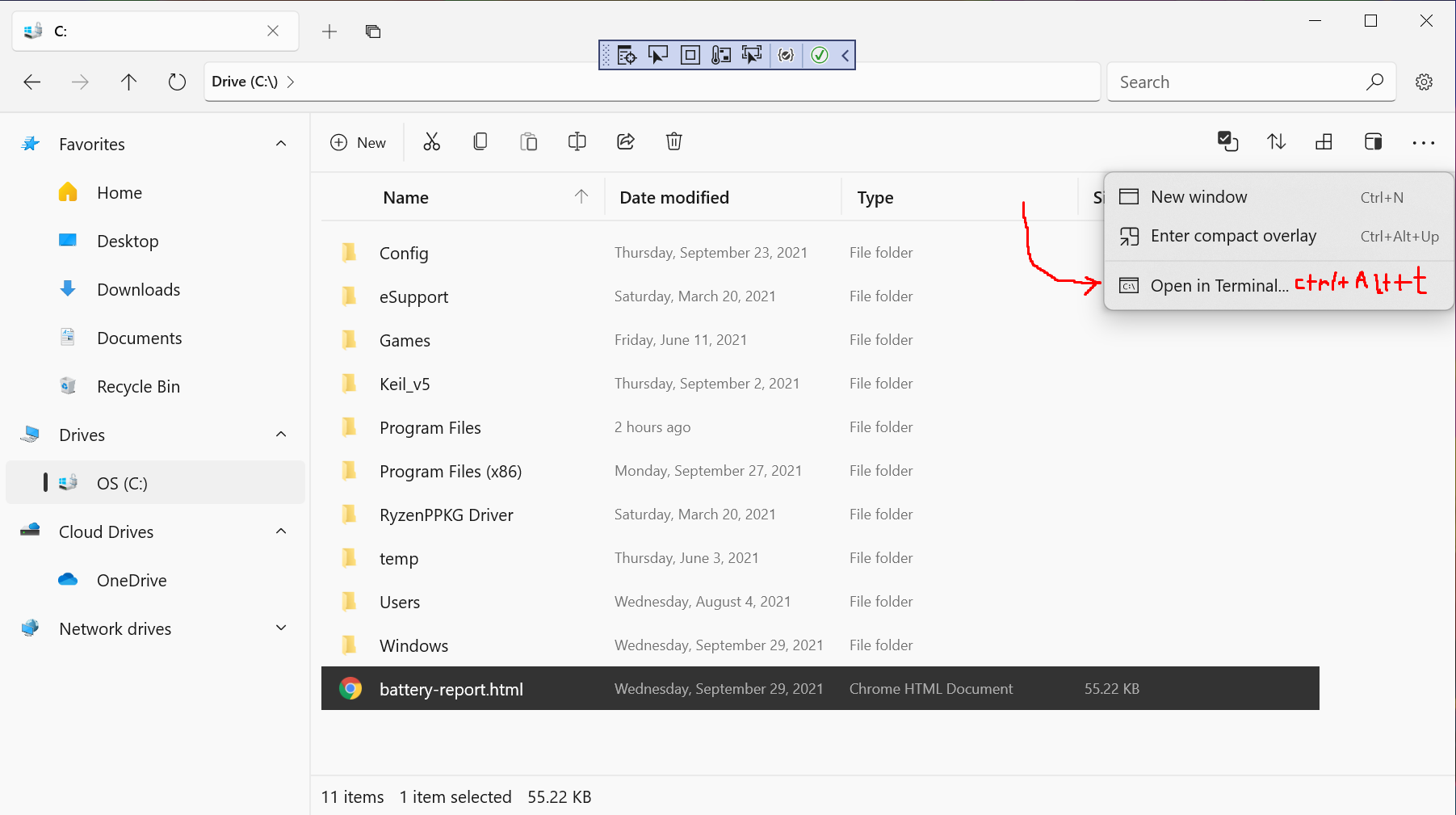Image resolution: width=1456 pixels, height=815 pixels.
Task: Select the Keil_v5 folder
Action: click(x=820, y=384)
